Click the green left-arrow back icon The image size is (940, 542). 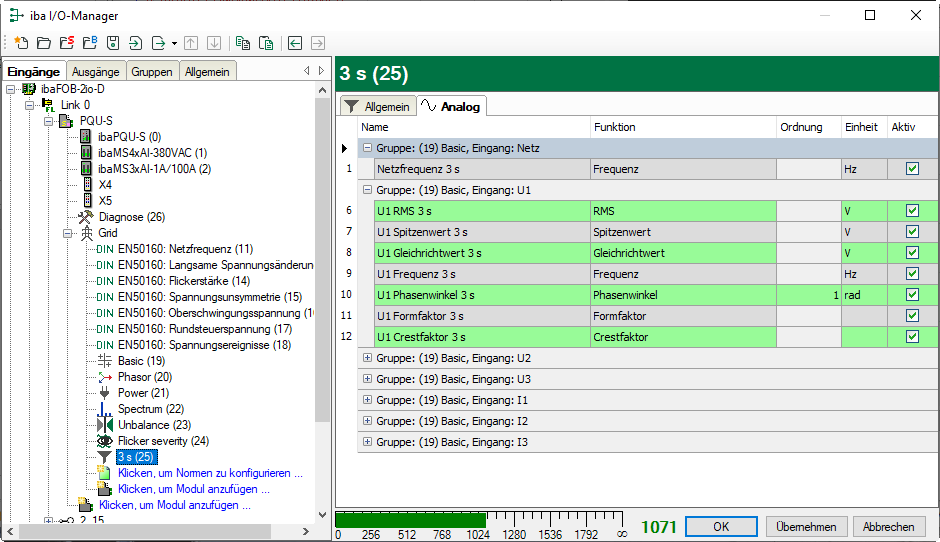coord(295,43)
